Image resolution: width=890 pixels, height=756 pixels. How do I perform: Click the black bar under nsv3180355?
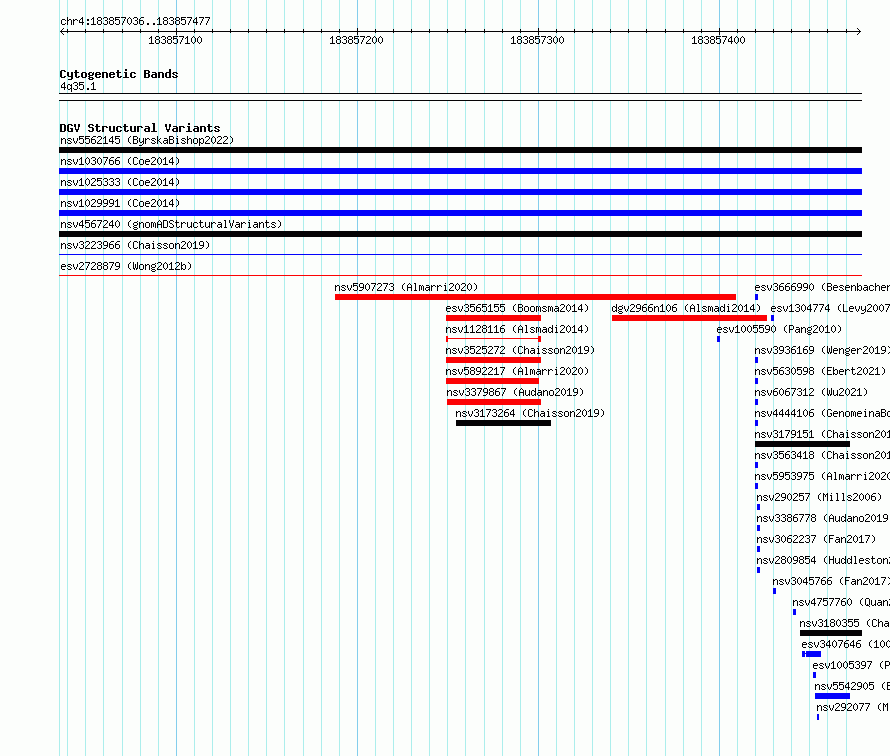click(x=831, y=633)
